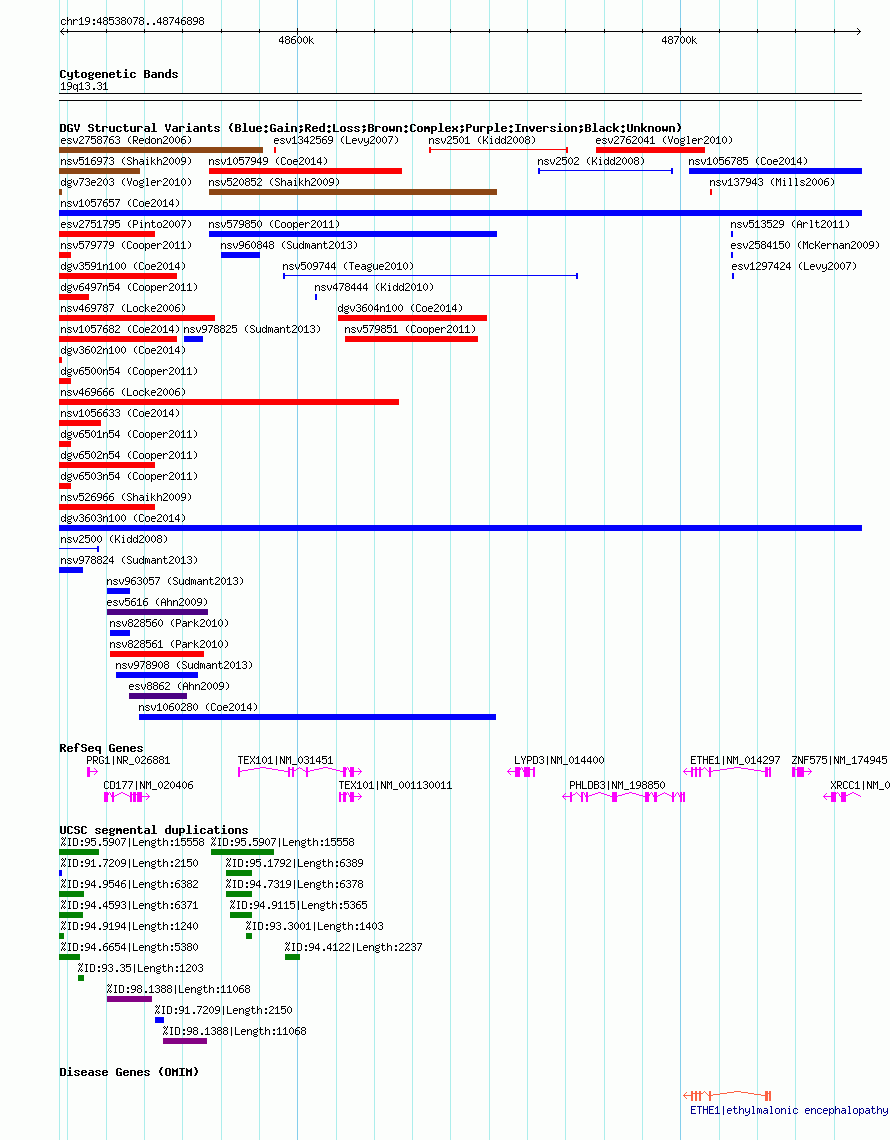
Task: Select nsv2500 (Kidd2008) label
Action: coord(113,540)
